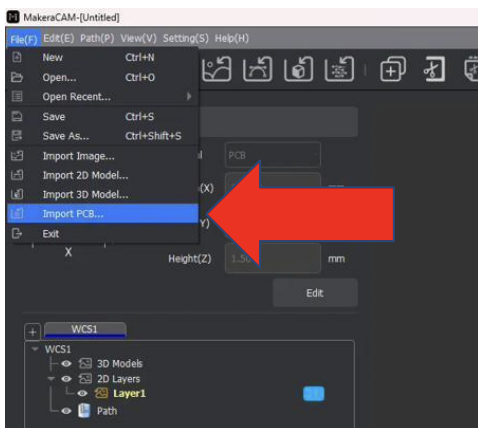478x428 pixels.
Task: Toggle visibility of 3D Models
Action: 66,363
